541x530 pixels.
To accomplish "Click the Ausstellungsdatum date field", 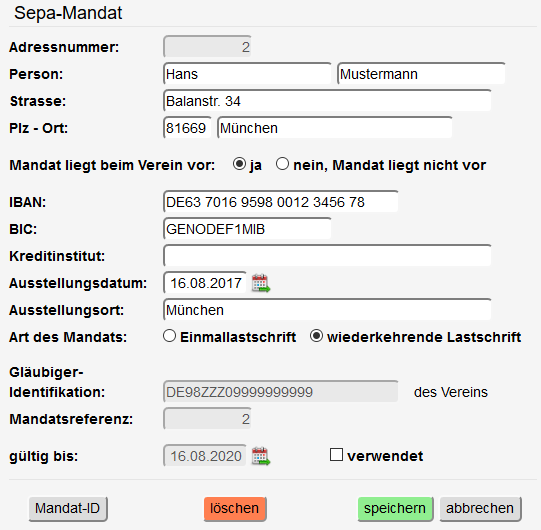I will click(205, 283).
